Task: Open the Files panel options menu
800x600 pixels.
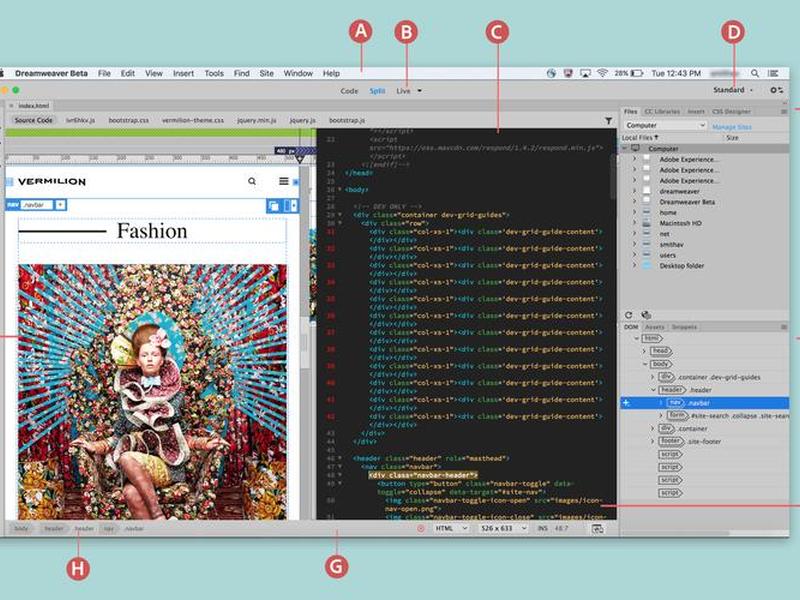Action: point(784,111)
